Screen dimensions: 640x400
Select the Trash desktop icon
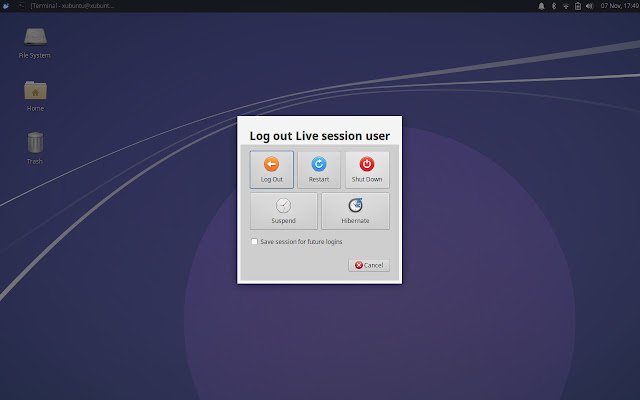[x=35, y=148]
